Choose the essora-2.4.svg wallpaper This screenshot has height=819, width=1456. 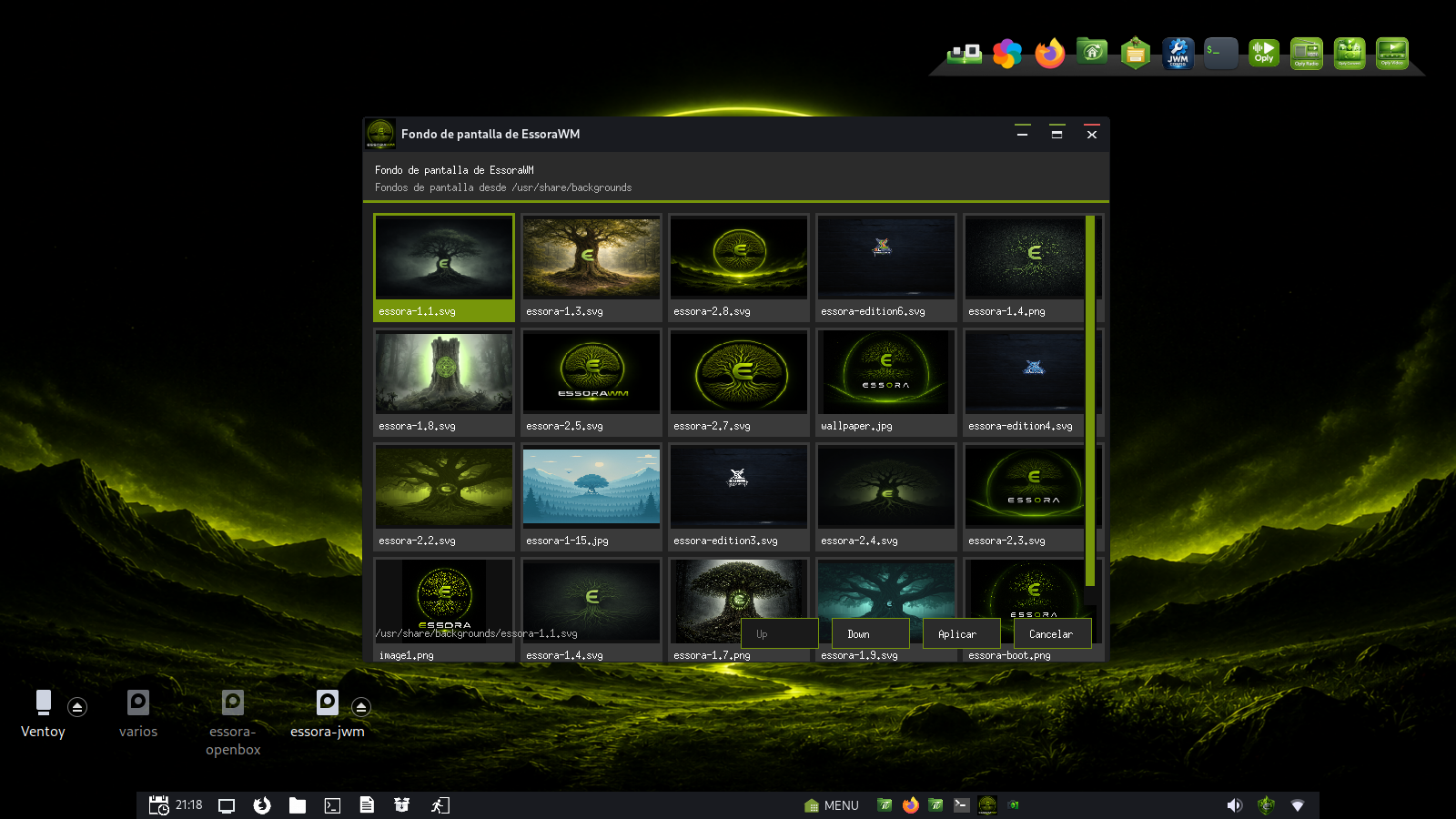(886, 497)
